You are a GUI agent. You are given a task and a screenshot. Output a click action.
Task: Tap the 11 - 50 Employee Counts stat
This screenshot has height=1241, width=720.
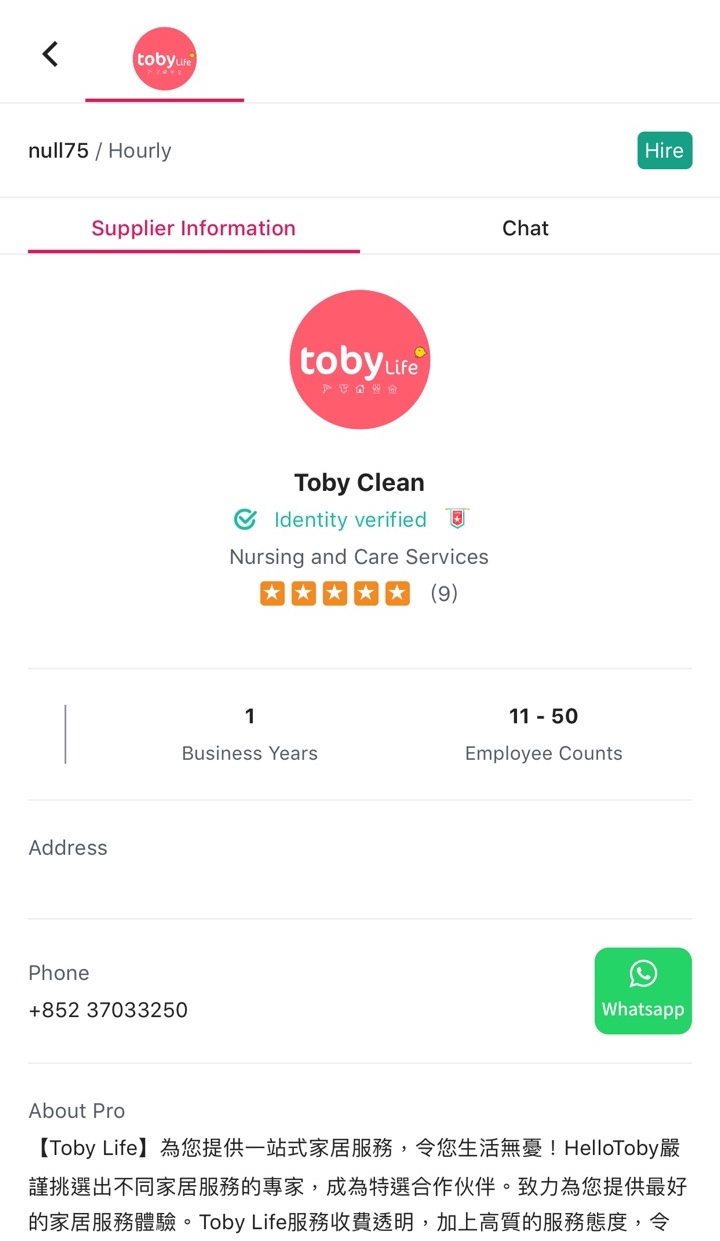[x=544, y=734]
